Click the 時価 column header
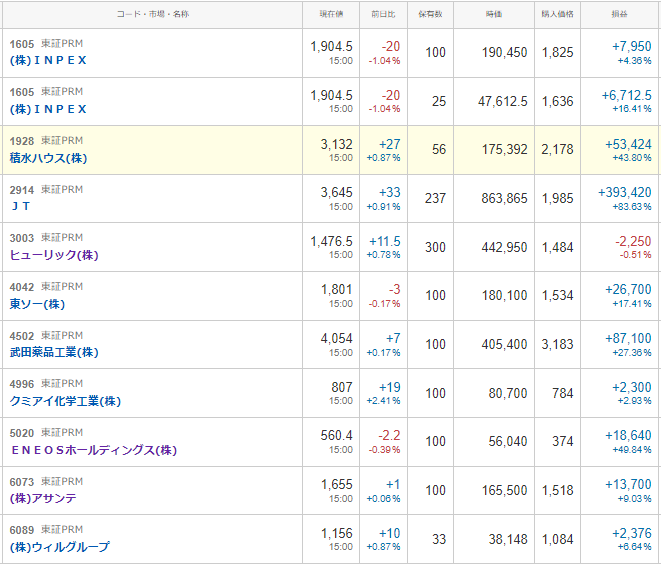Screen dimensions: 661x564 coord(494,14)
